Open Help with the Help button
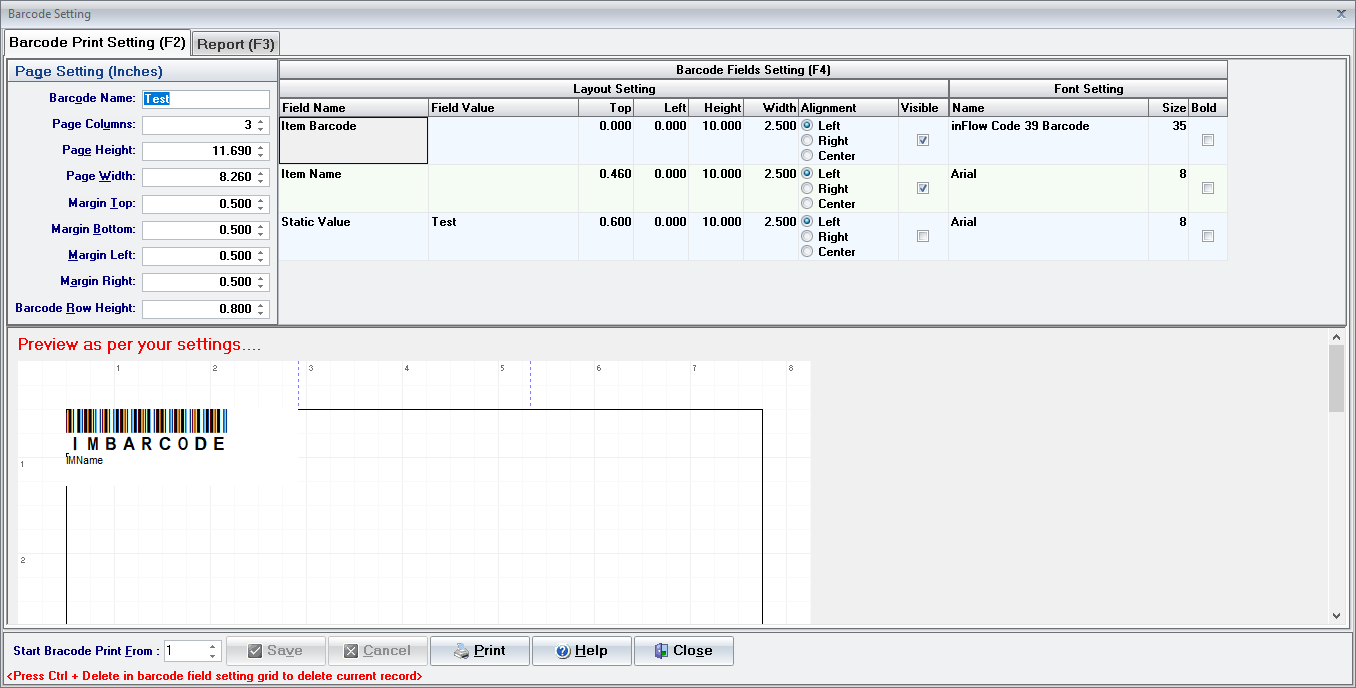This screenshot has height=688, width=1356. 582,651
